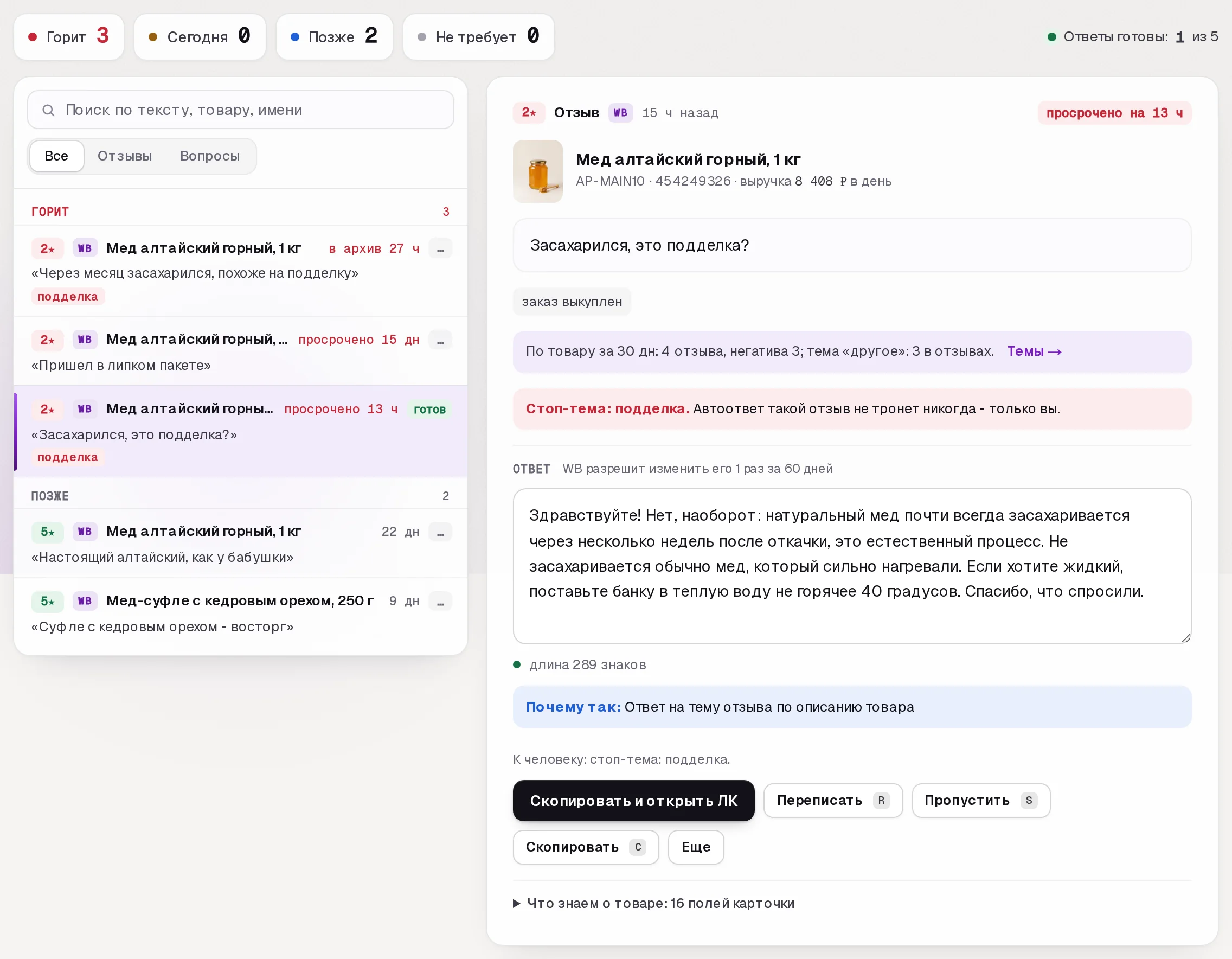Click the «заказ выкуплен» tag
This screenshot has height=959, width=1232.
pos(572,302)
